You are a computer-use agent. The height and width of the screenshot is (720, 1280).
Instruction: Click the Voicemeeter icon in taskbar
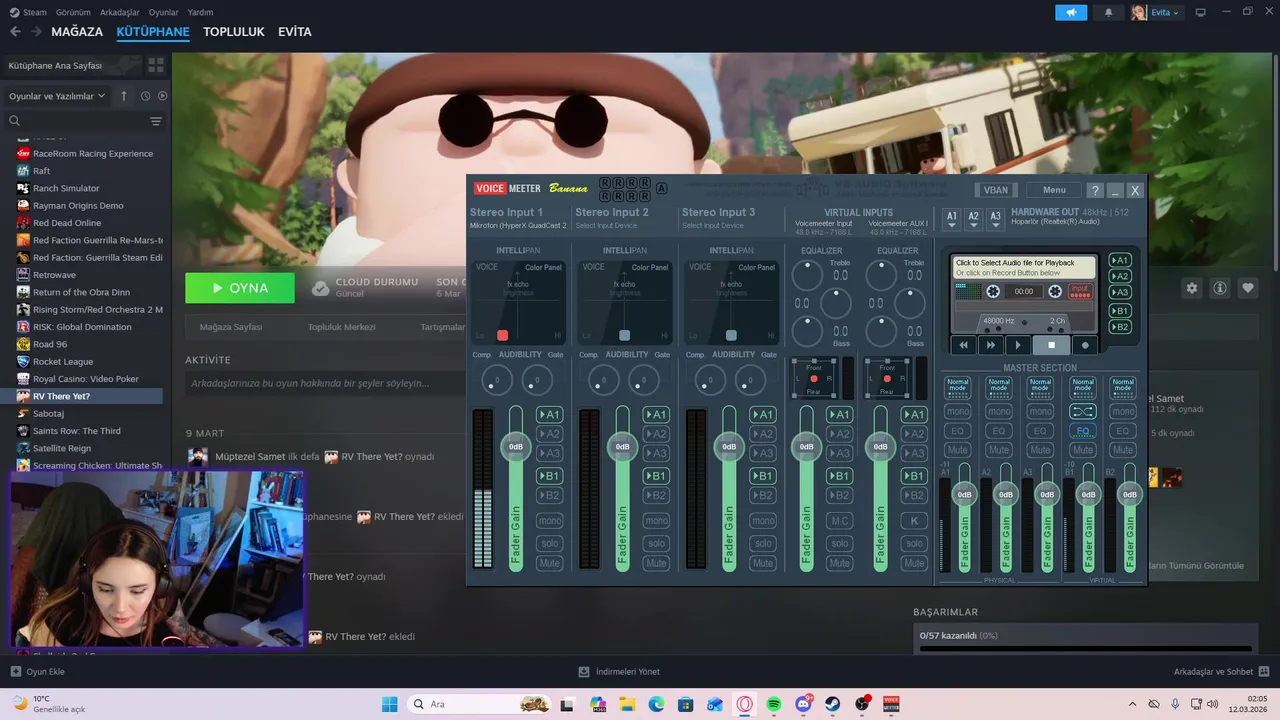890,704
